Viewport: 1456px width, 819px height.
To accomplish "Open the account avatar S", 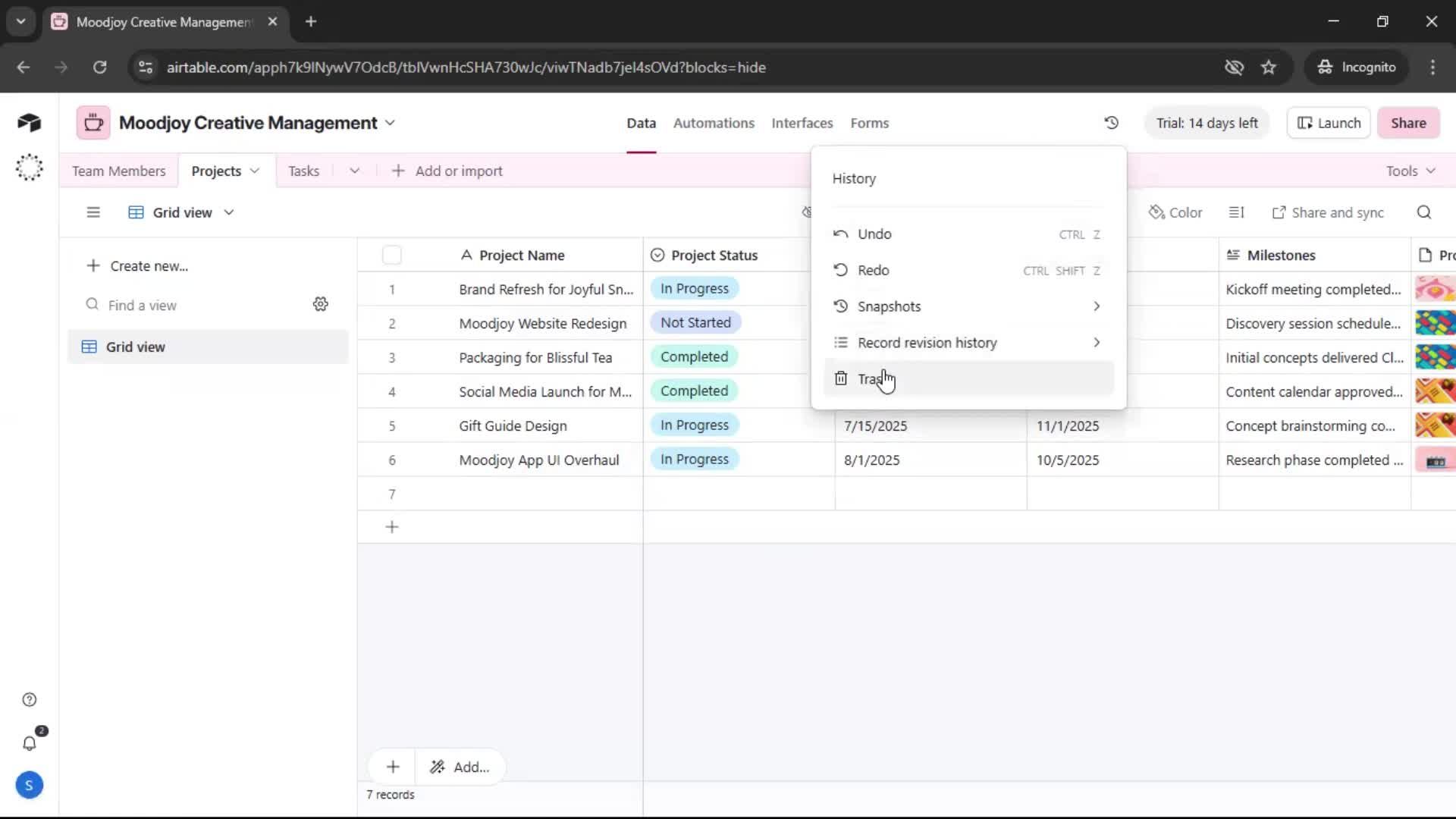I will point(29,785).
